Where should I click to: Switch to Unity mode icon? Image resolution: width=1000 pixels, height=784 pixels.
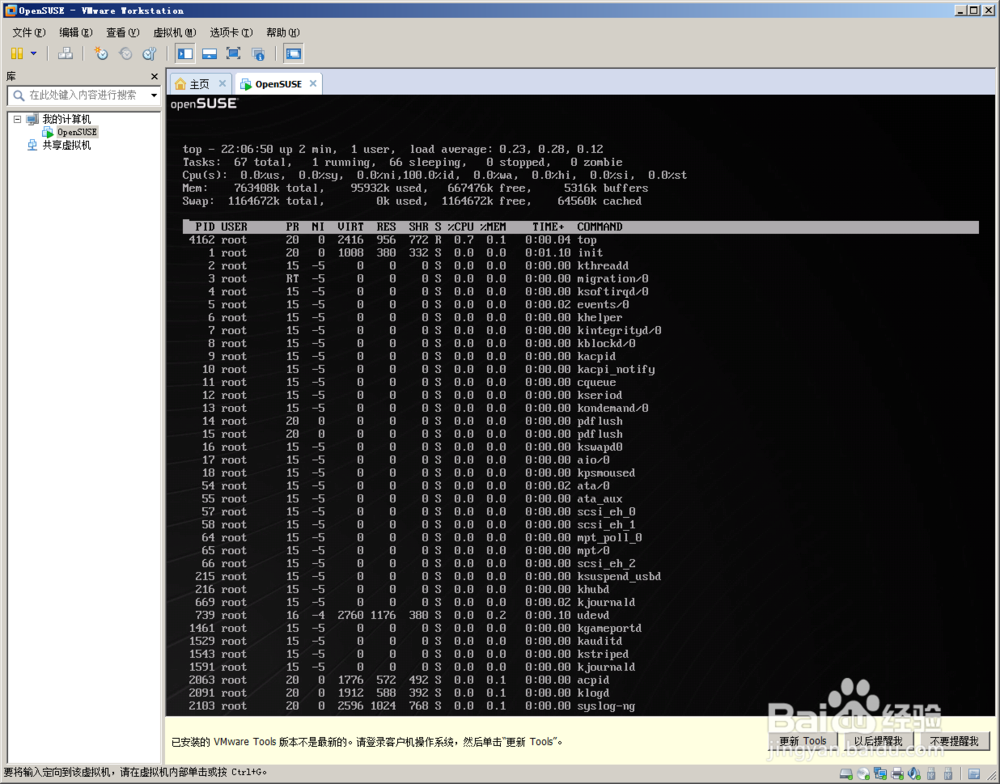258,54
